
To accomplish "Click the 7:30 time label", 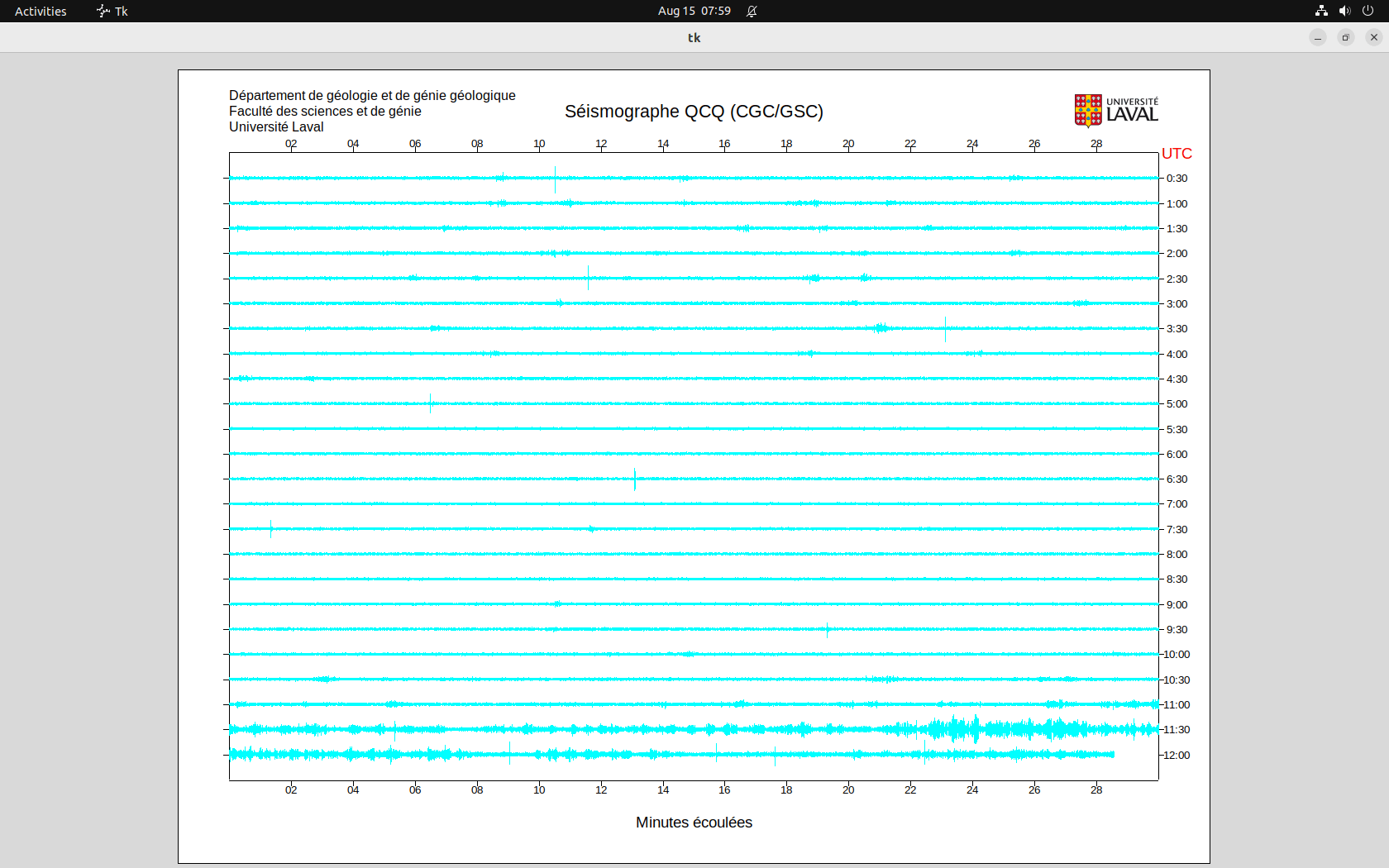I will (x=1177, y=530).
